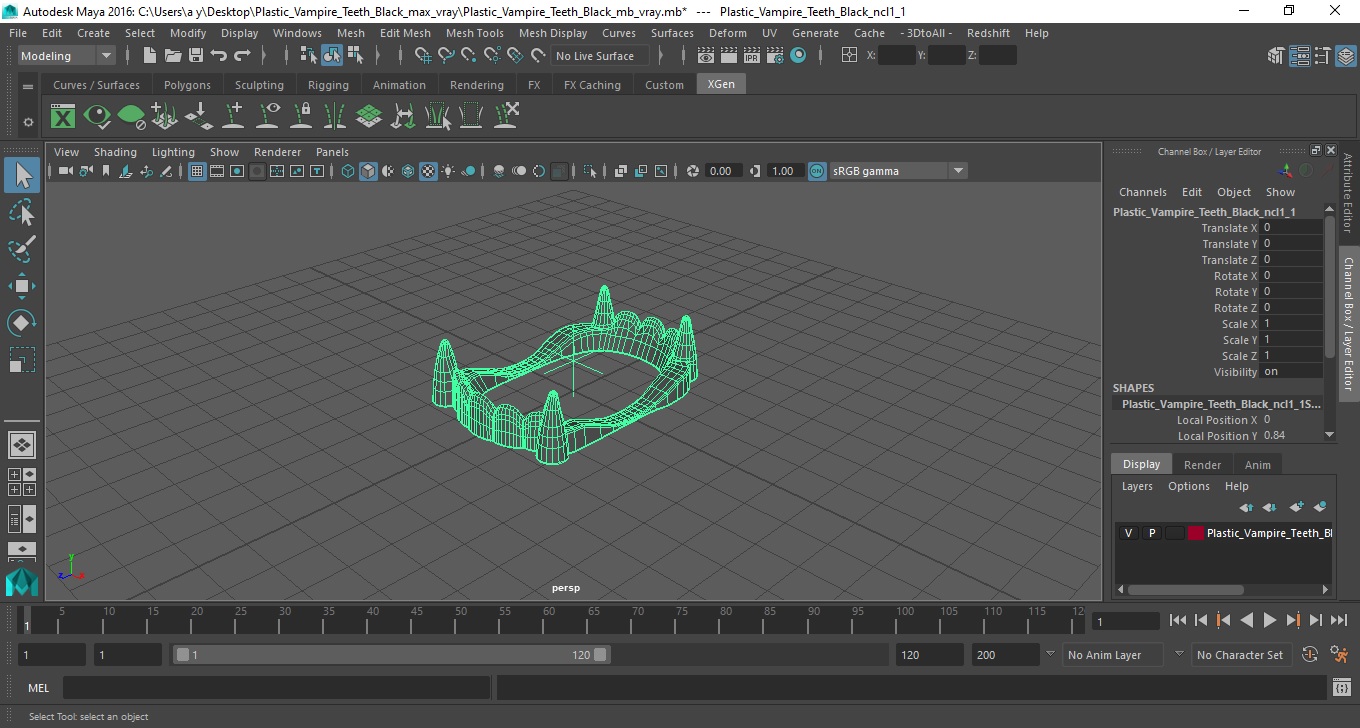This screenshot has height=728, width=1360.
Task: Select the arrow Select Tool in toolbox
Action: 22,176
